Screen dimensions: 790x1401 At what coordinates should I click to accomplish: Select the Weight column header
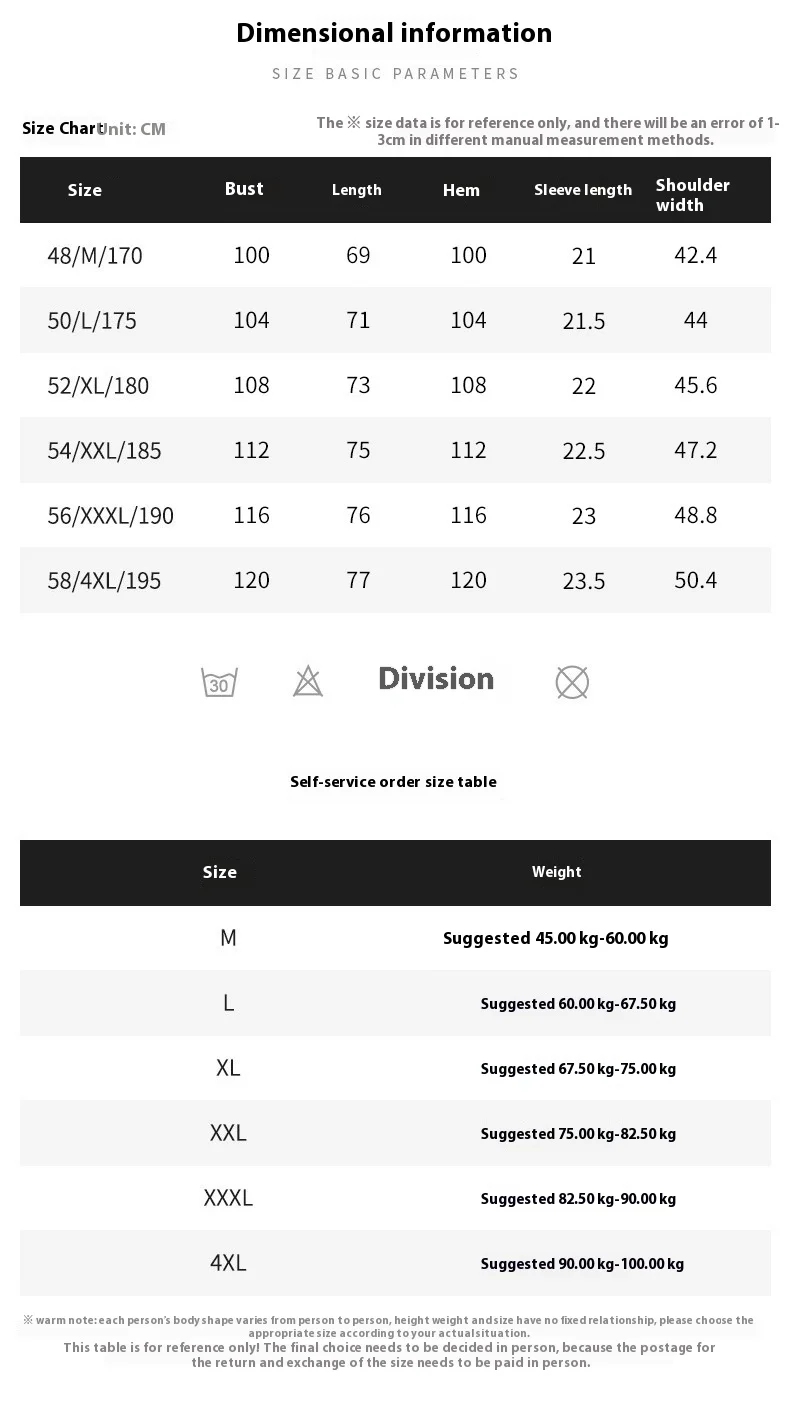point(556,872)
